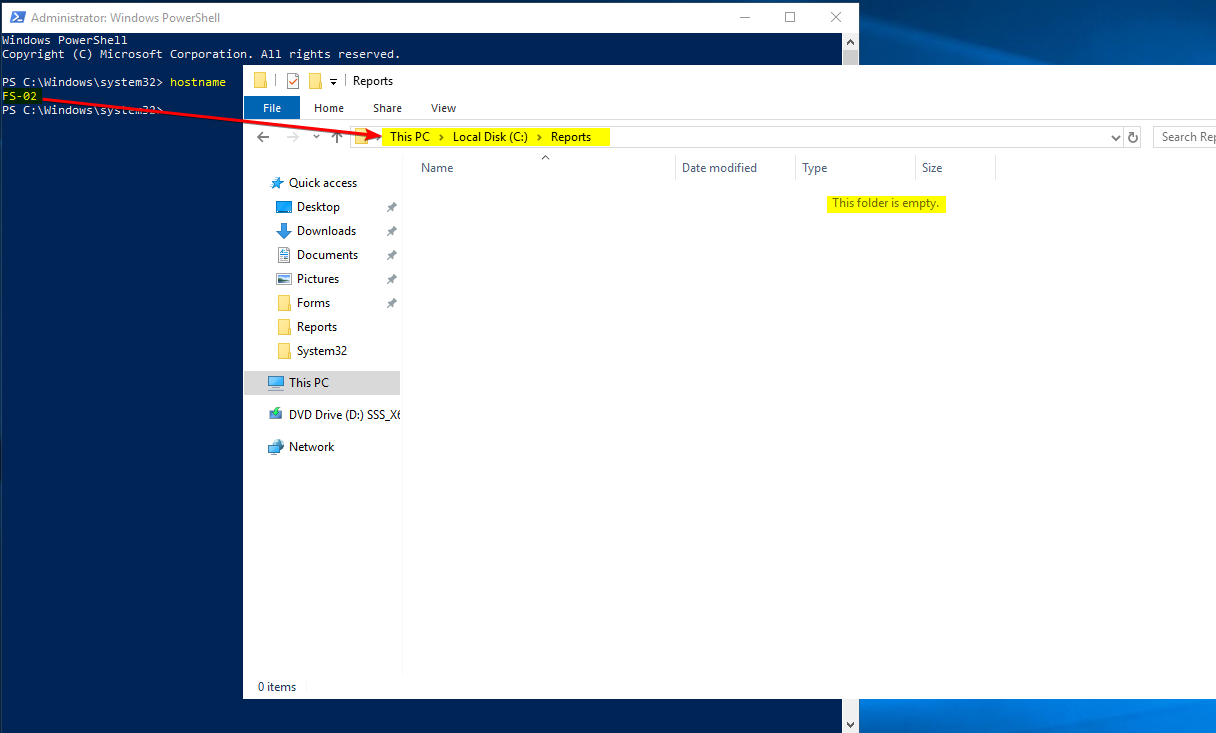Open the address bar history dropdown

point(1116,138)
